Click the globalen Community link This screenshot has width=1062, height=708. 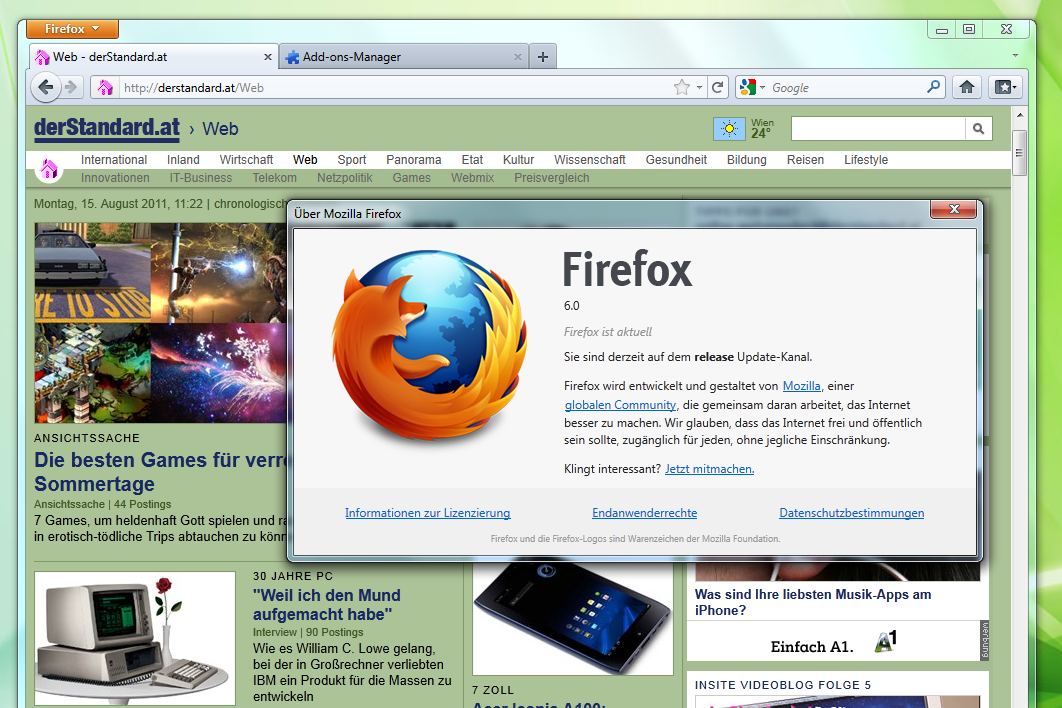620,405
